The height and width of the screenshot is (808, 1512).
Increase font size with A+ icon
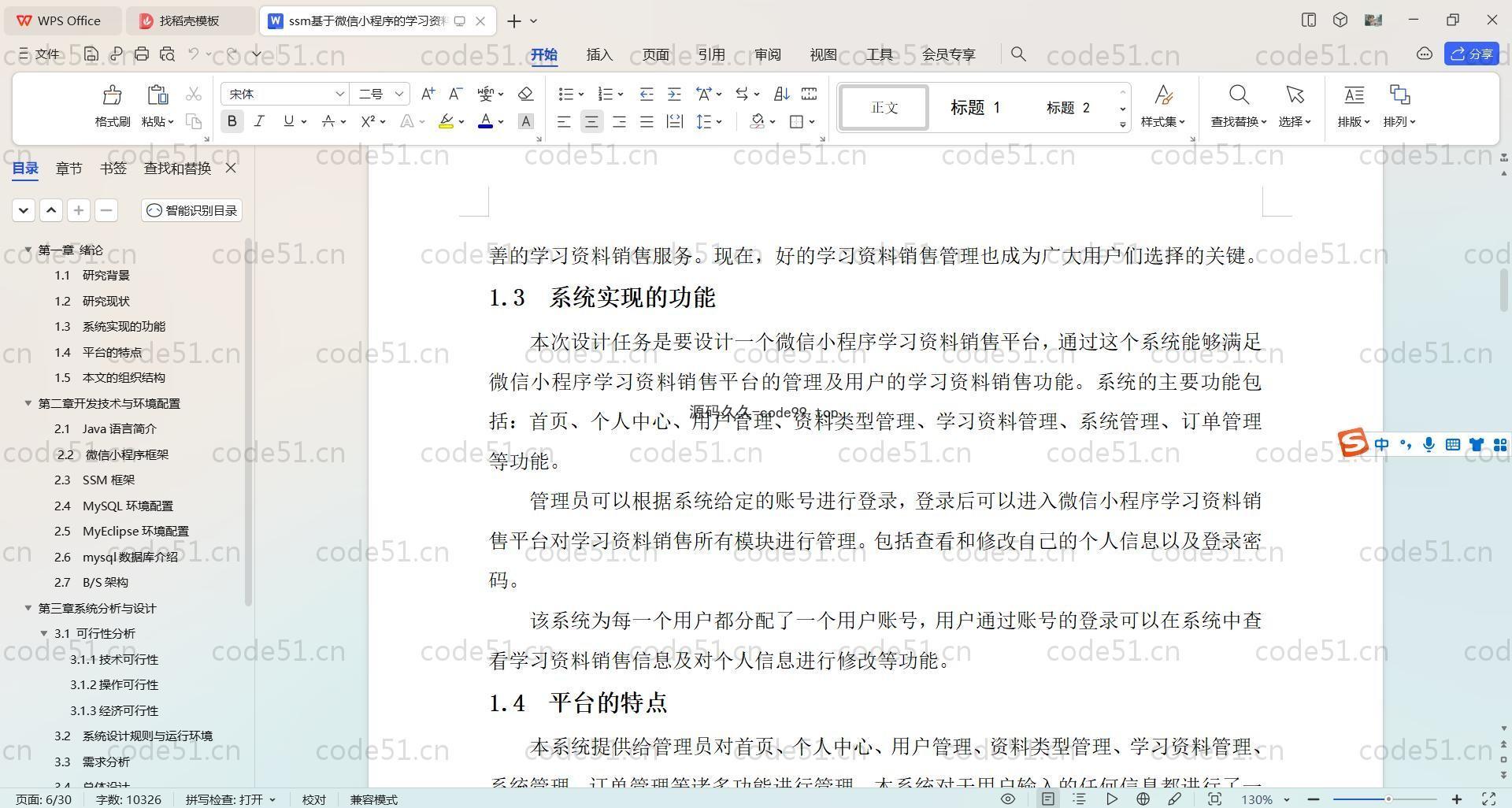(428, 95)
